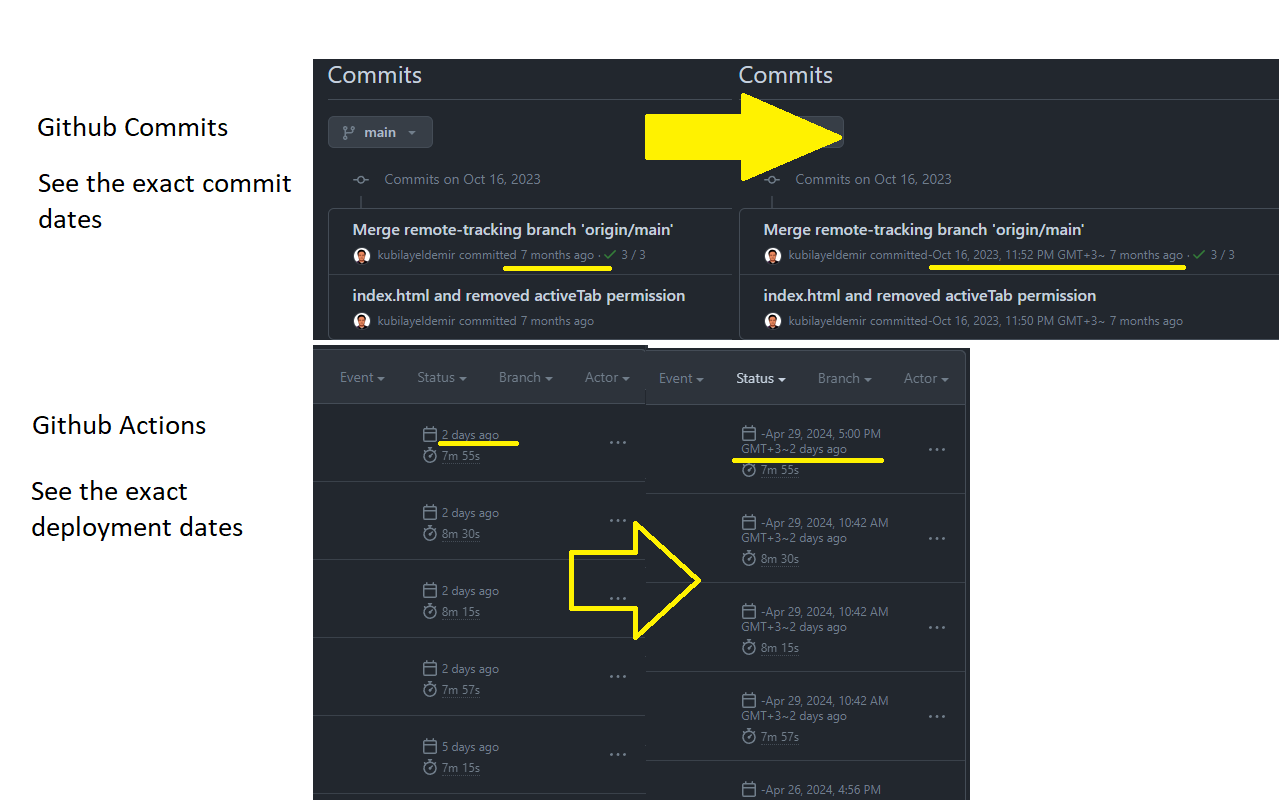This screenshot has width=1280, height=800.
Task: Open three-dot menu for right Apr 29 5:00 PM run
Action: 937,450
